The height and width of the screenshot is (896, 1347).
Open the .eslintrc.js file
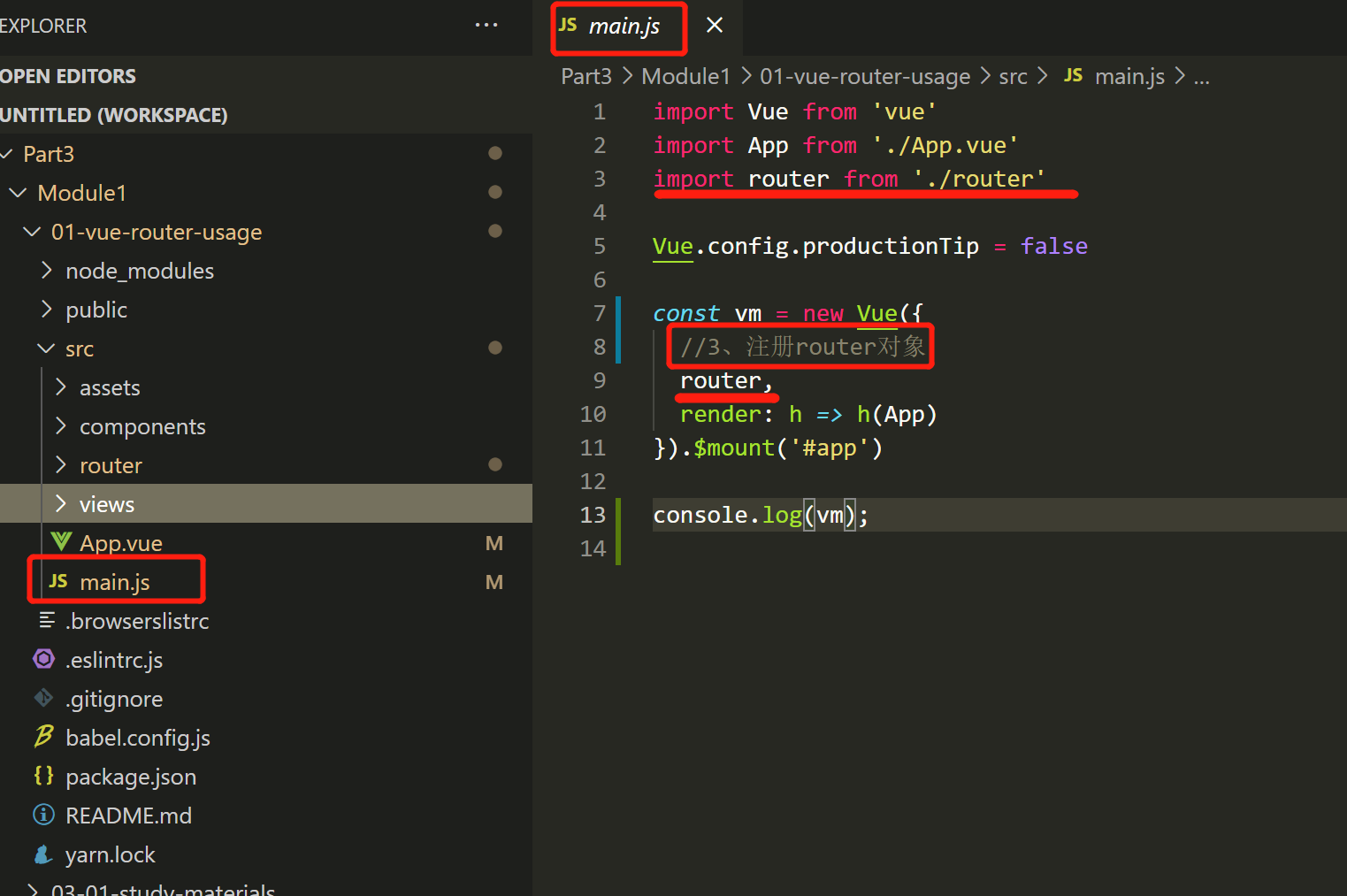point(114,660)
